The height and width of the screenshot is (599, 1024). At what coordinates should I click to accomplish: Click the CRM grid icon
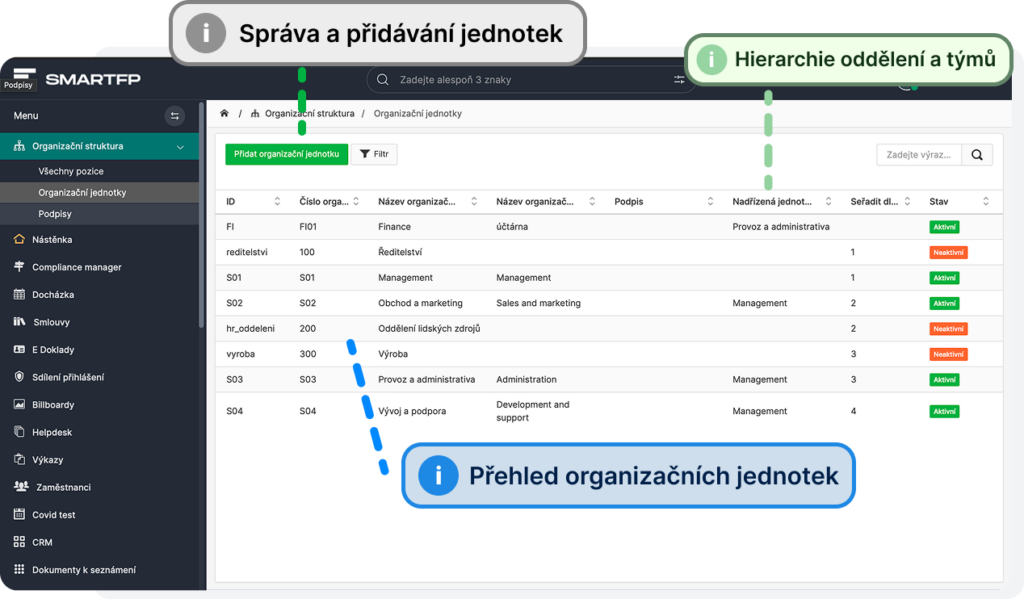[19, 542]
